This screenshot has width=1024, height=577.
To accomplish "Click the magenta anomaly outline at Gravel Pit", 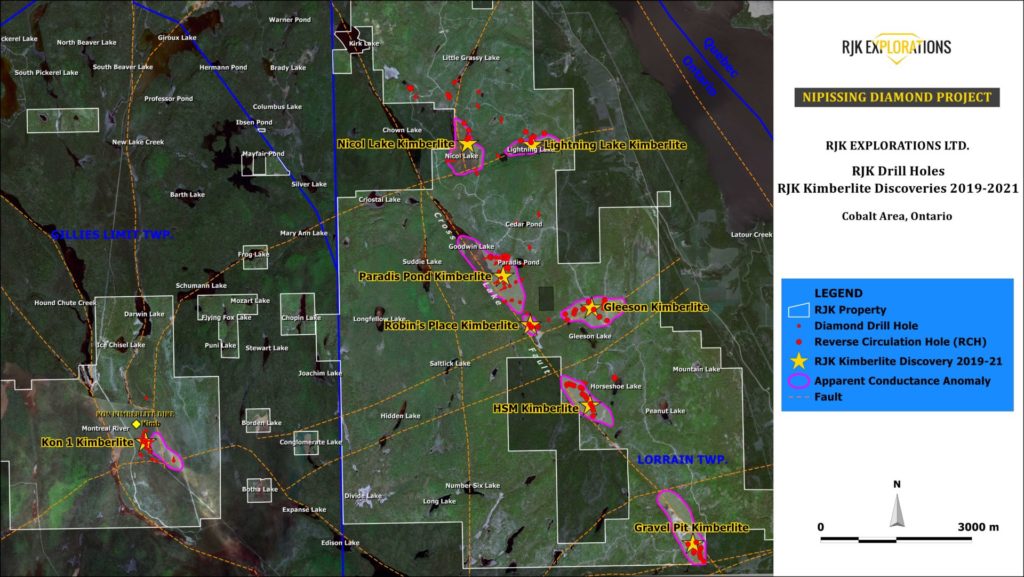I will [x=681, y=526].
